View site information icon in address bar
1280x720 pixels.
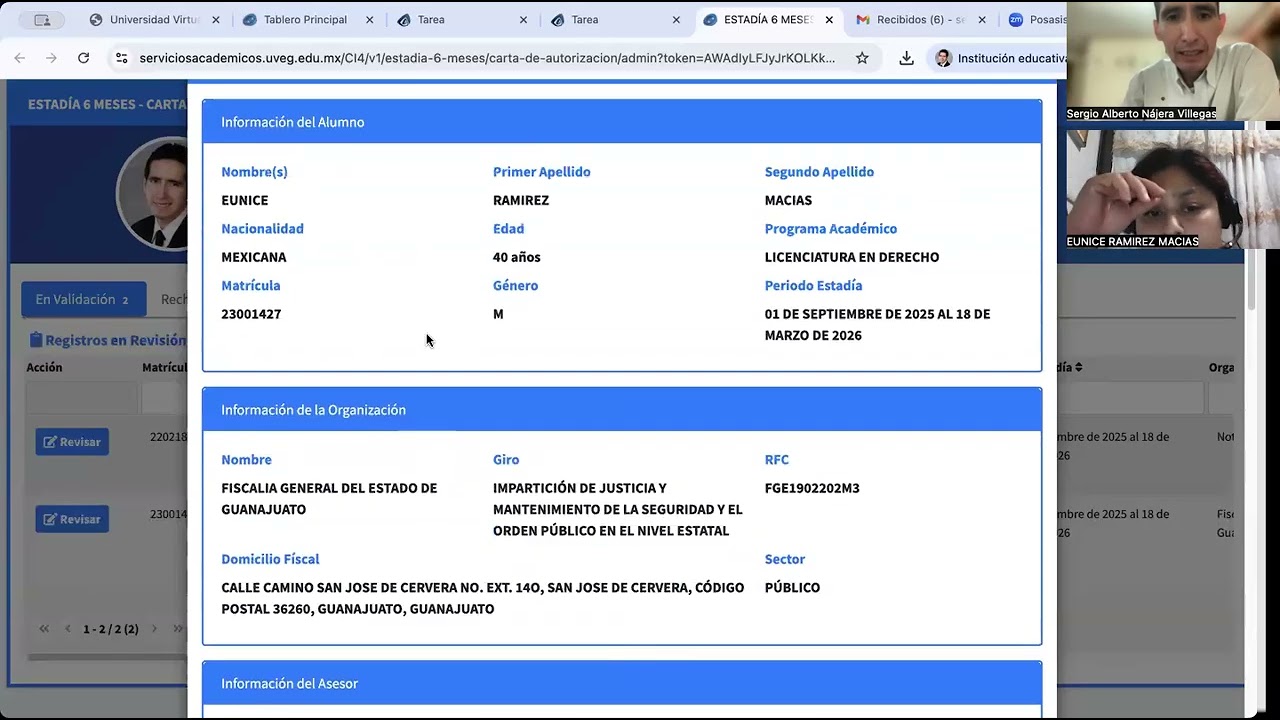point(122,58)
